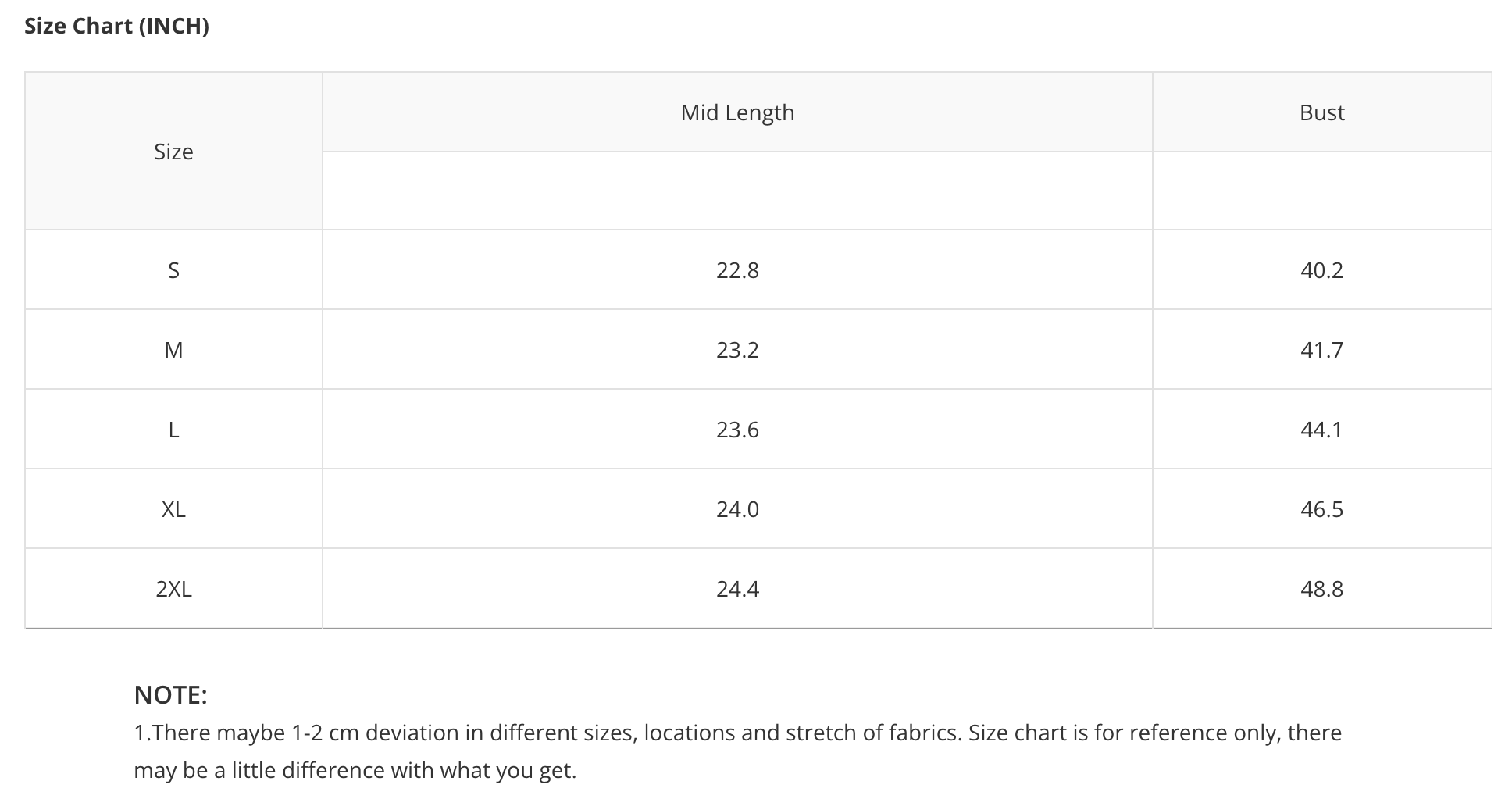This screenshot has height=806, width=1512.
Task: Click the "NOTE:" heading text
Action: [170, 694]
